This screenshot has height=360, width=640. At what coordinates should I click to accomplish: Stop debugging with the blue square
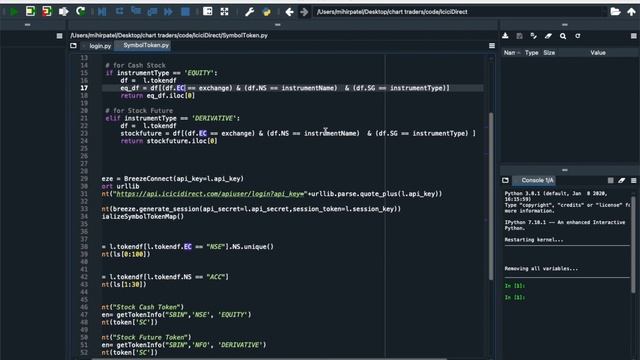tap(185, 11)
